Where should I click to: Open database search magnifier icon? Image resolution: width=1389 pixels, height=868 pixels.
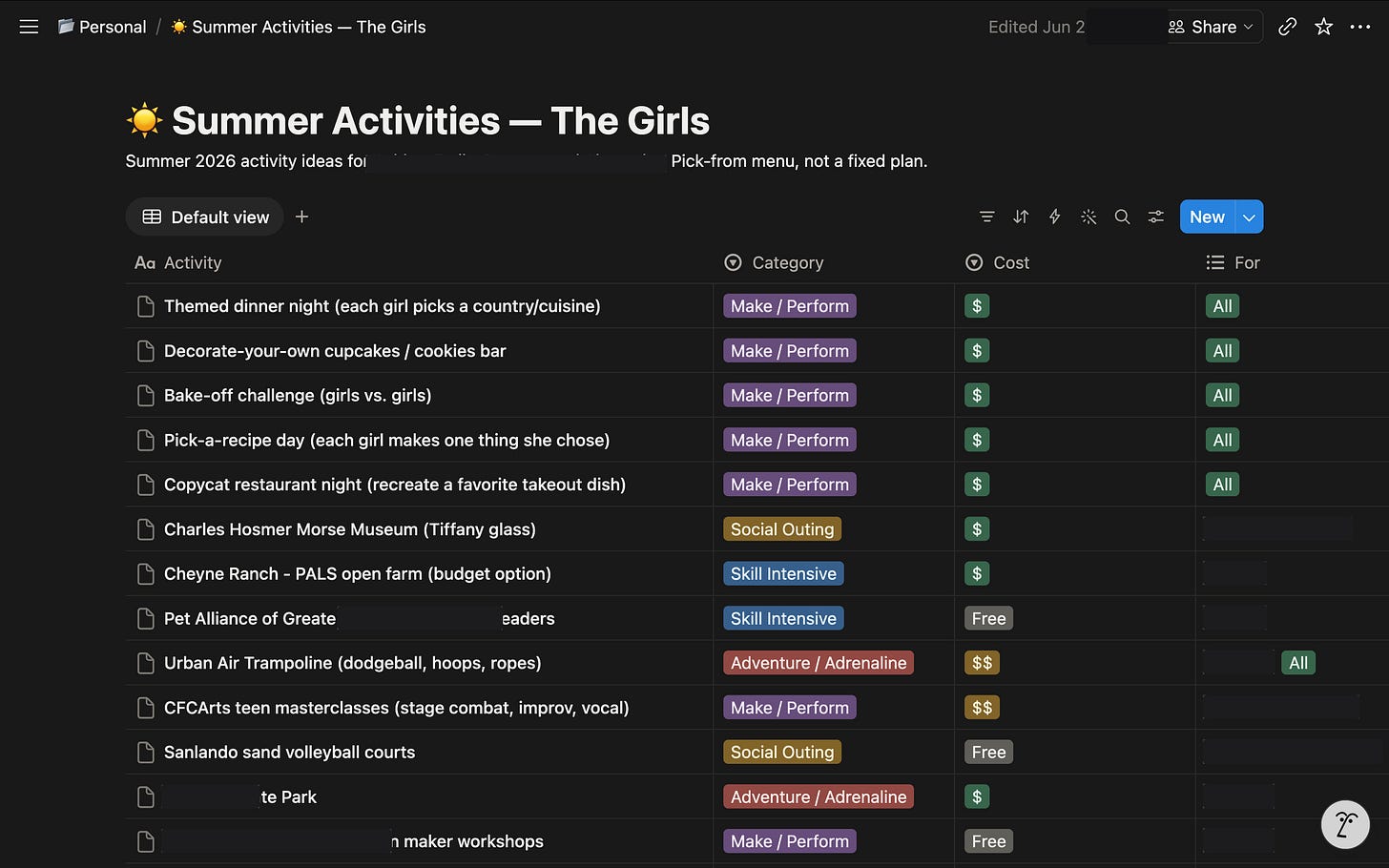[1122, 217]
